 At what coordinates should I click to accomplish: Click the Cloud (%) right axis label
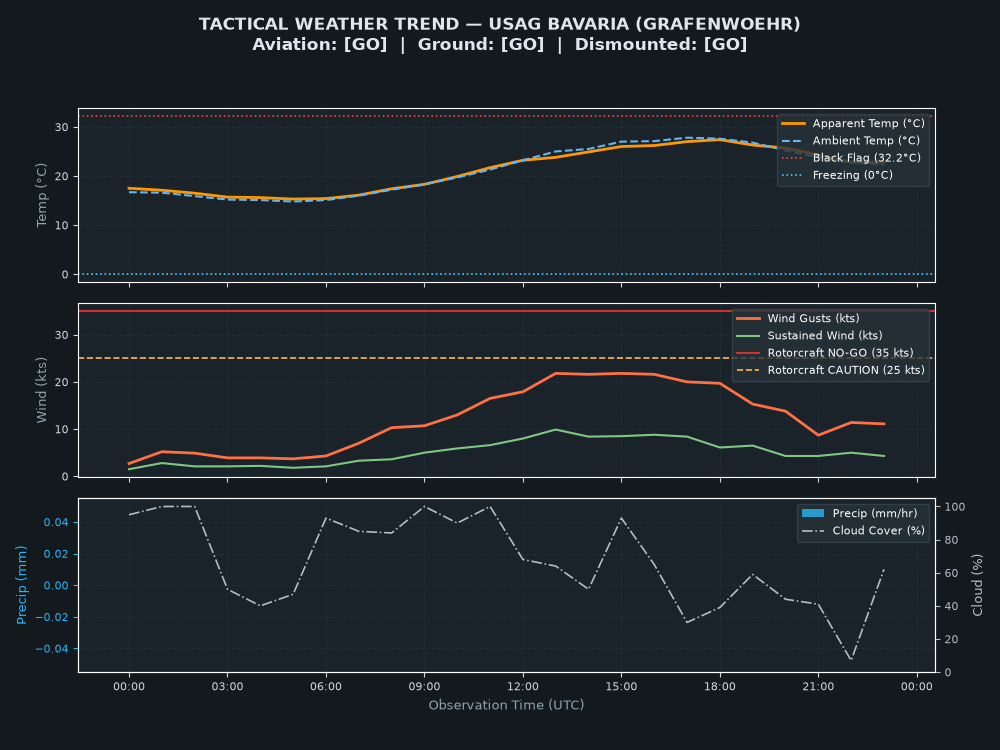point(977,585)
